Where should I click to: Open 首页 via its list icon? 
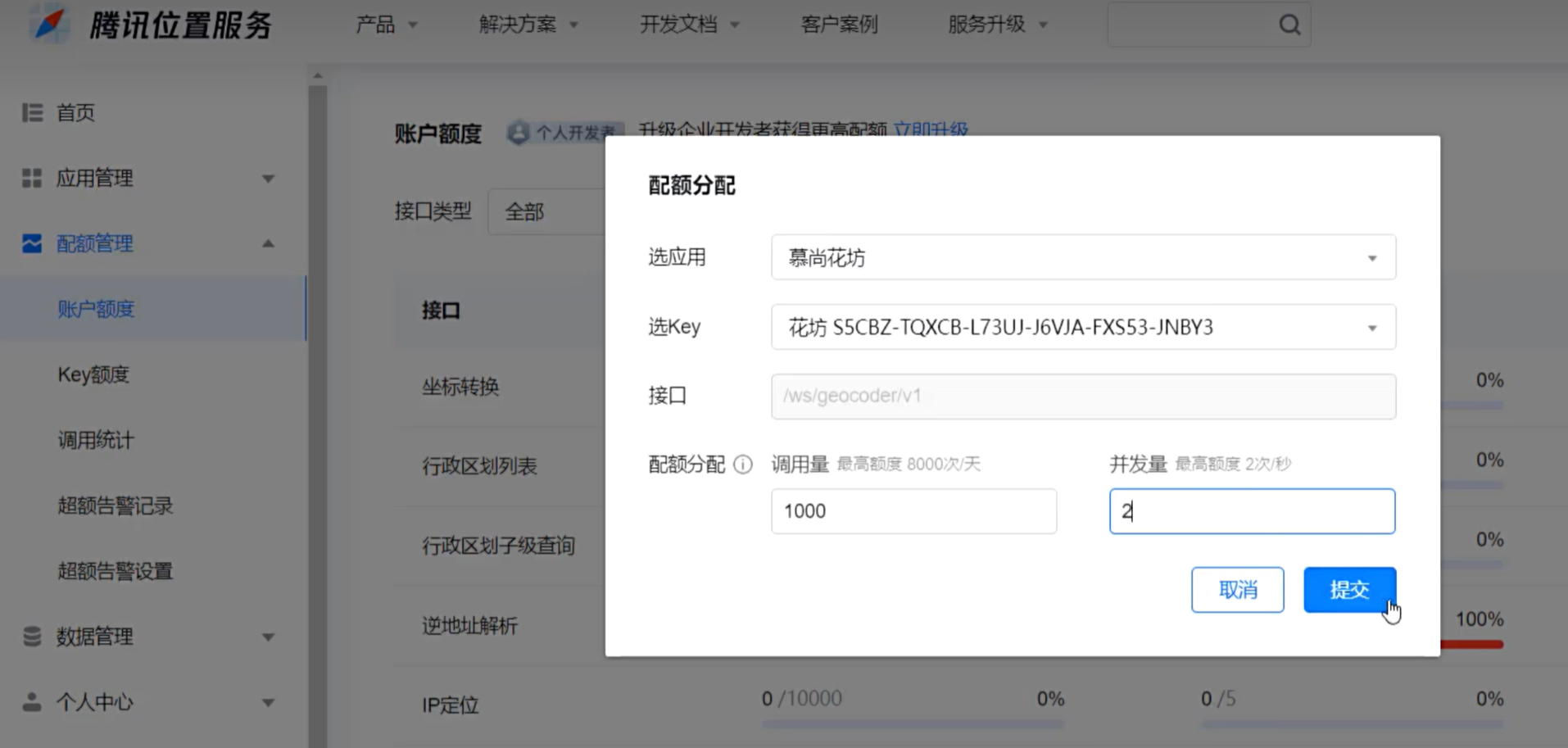(x=32, y=112)
